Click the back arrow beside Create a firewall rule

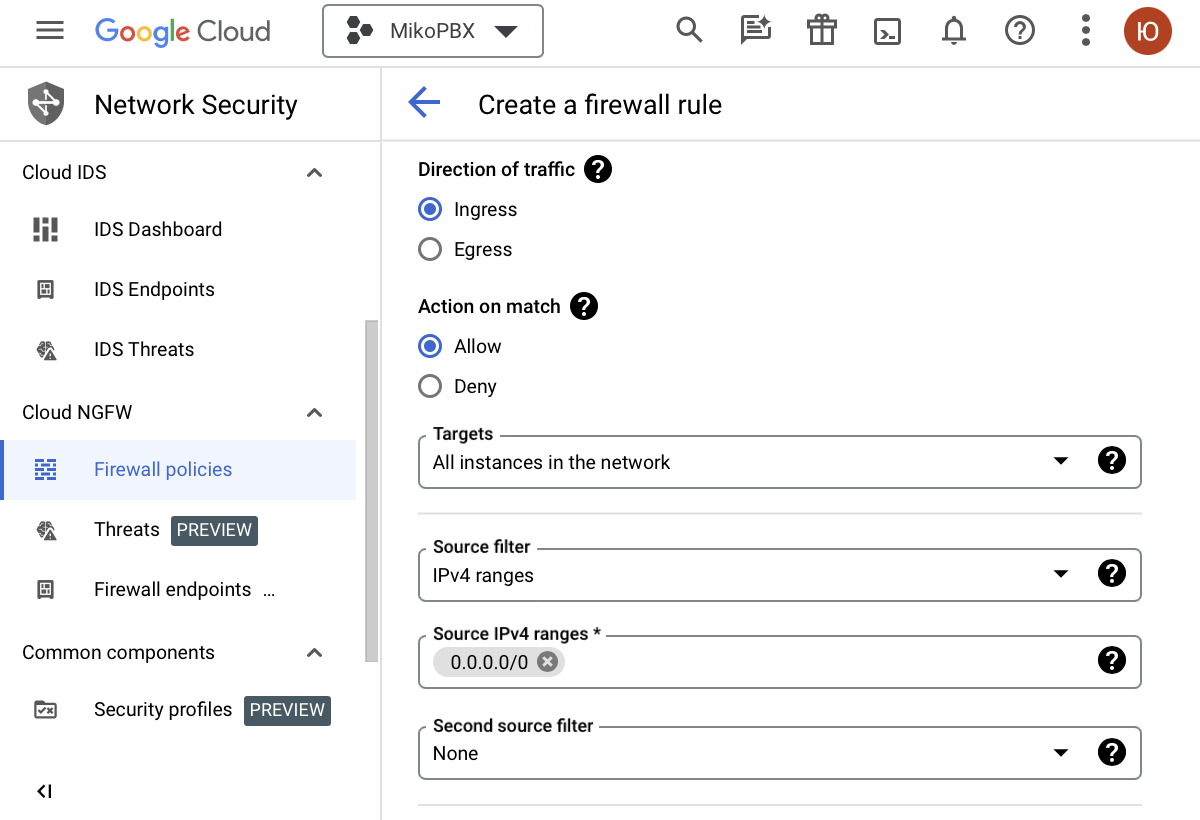(424, 103)
